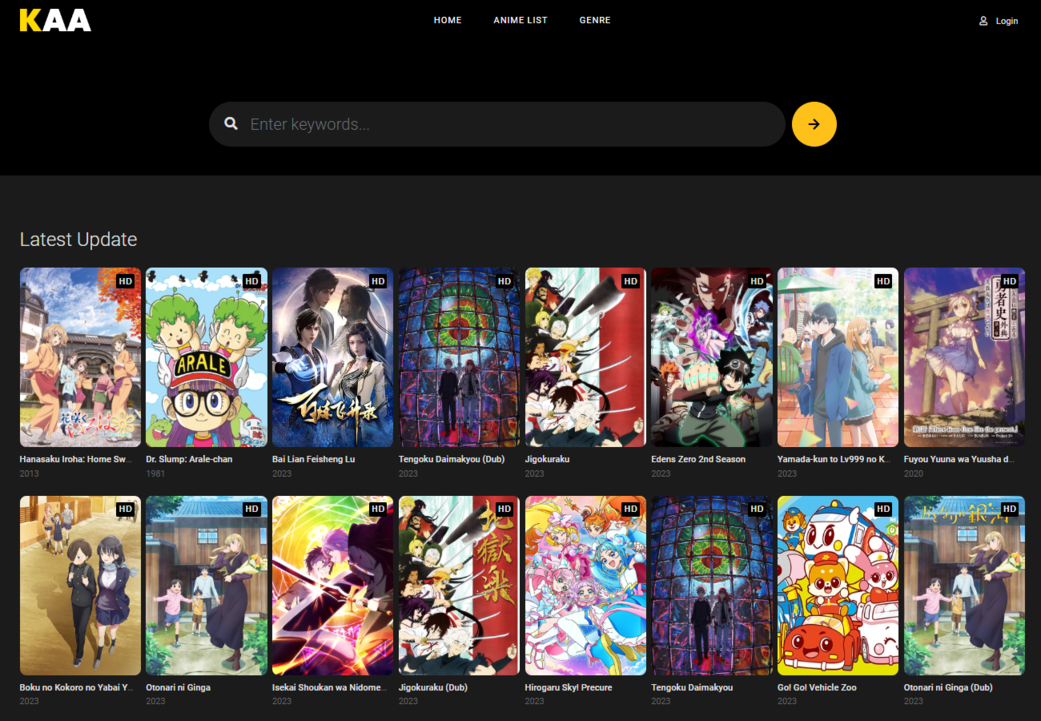Click the KAA logo
This screenshot has height=721, width=1041.
(x=55, y=20)
